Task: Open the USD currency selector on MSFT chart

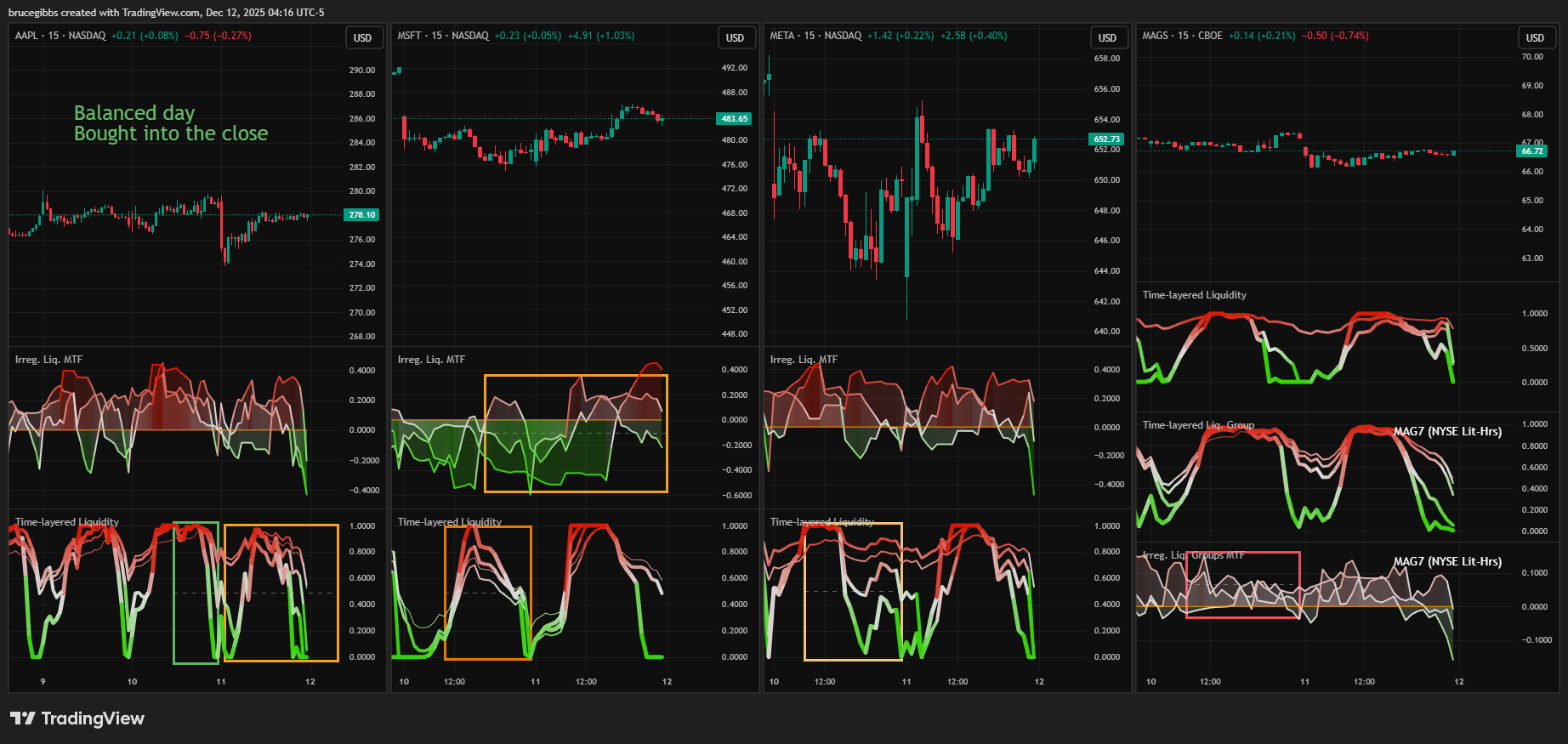Action: 735,38
